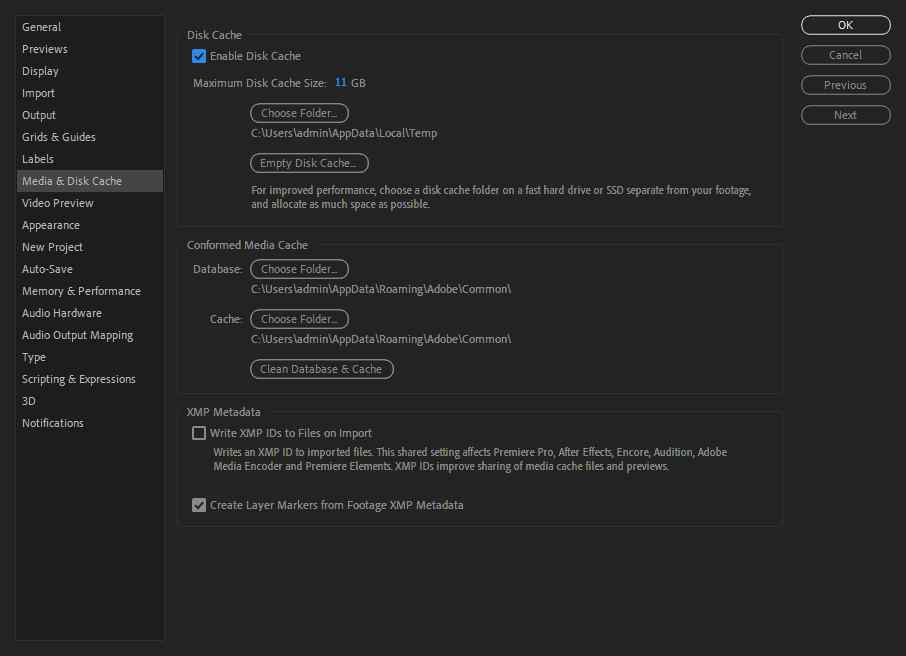Enable Disk Cache checkbox toggle
906x656 pixels.
pos(199,56)
